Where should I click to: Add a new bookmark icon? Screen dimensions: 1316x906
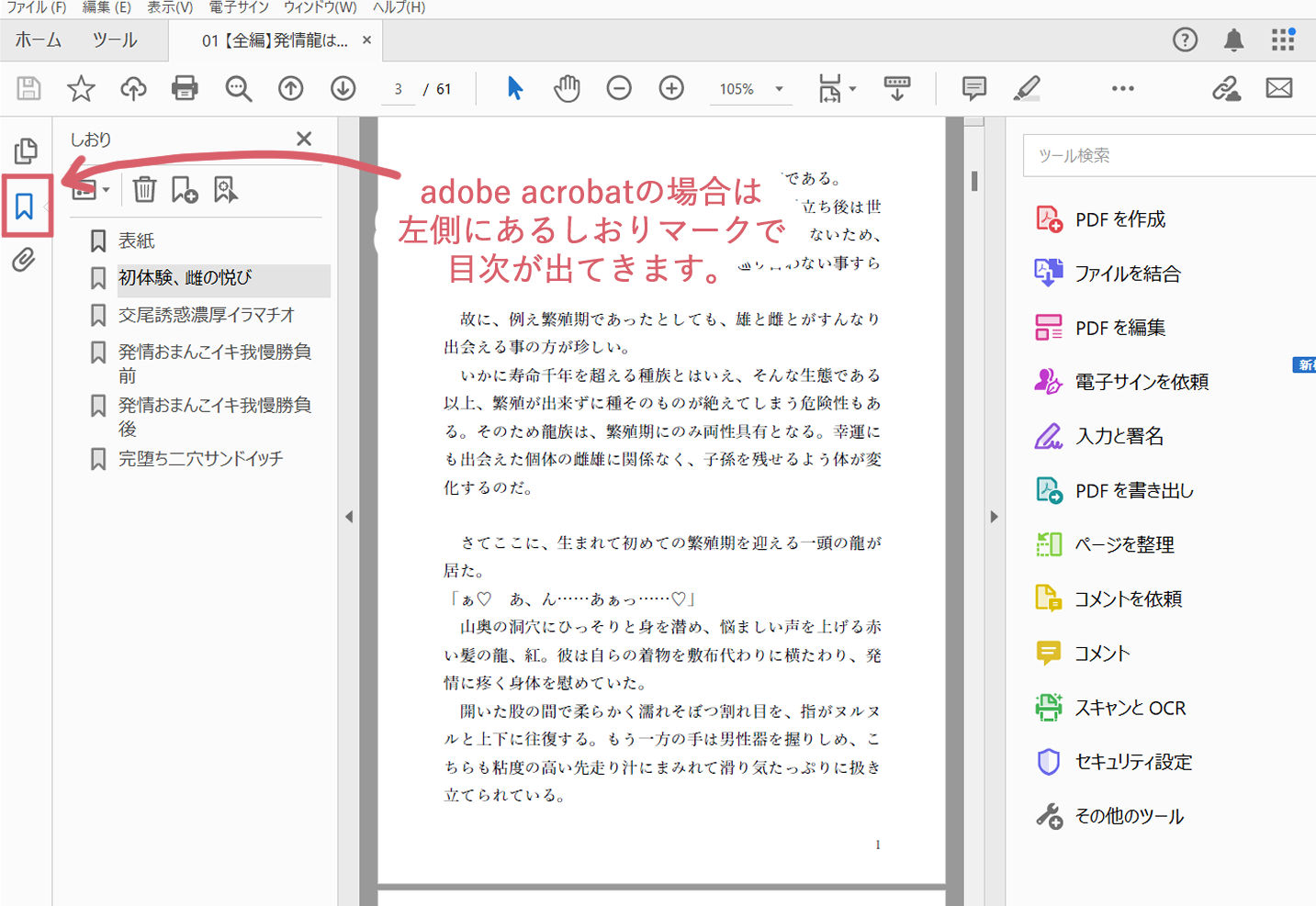point(185,189)
